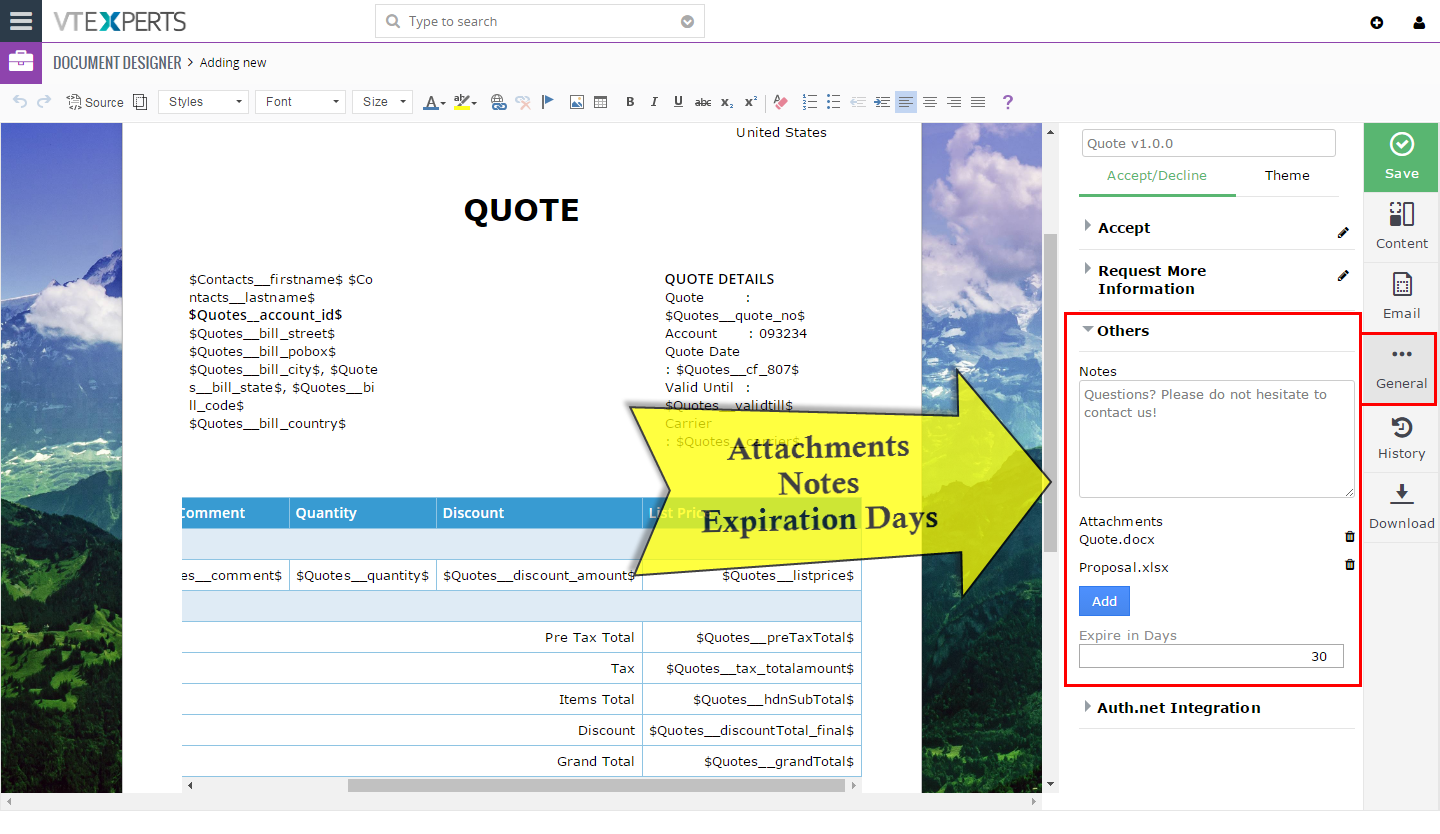The image size is (1440, 834).
Task: Open the Font dropdown
Action: click(x=300, y=102)
